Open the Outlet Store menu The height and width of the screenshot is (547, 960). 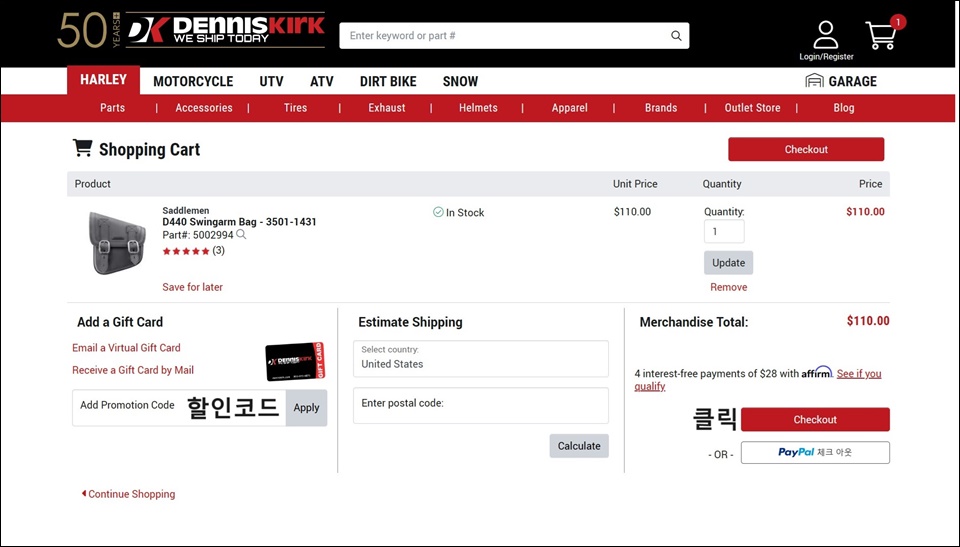[x=752, y=108]
